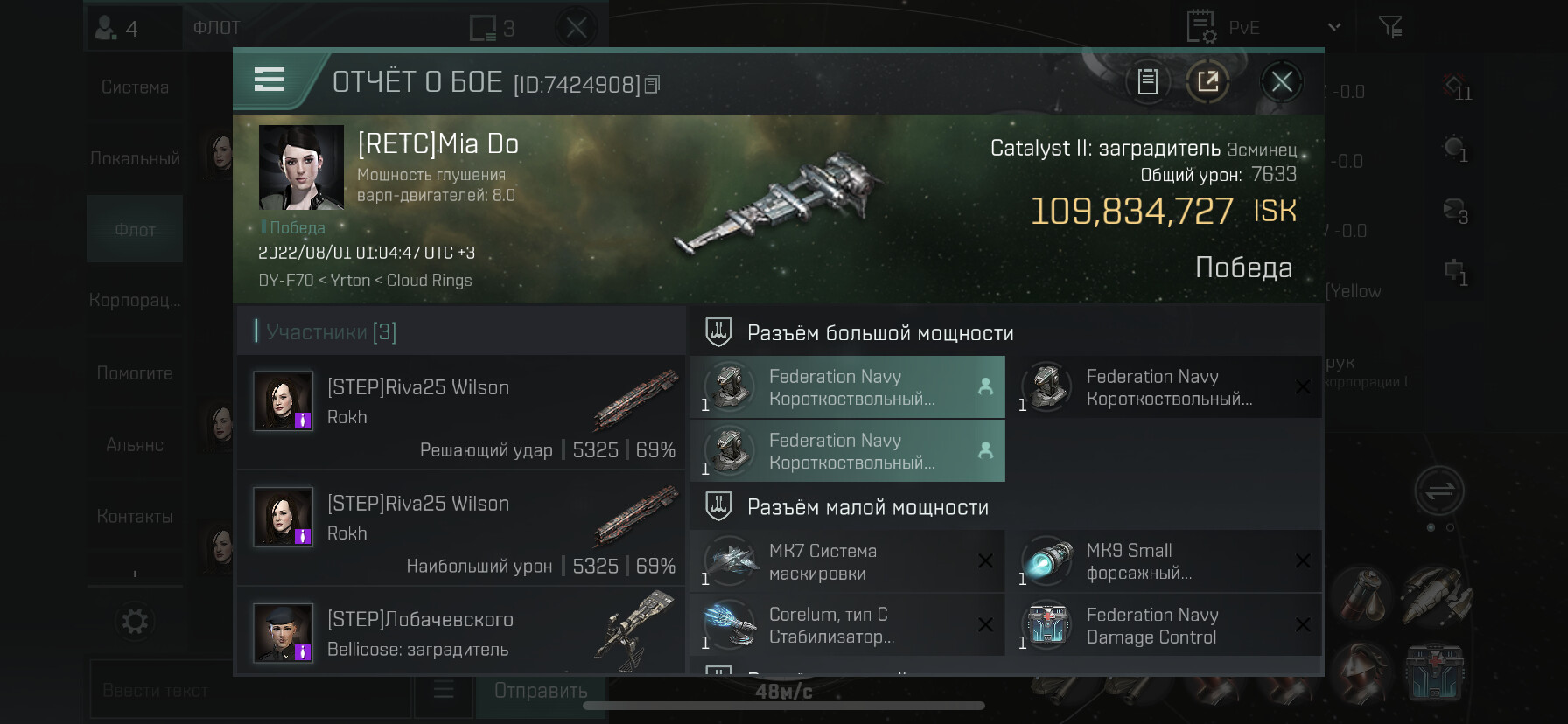Switch to the Система chat tab
The image size is (1568, 724).
click(x=135, y=87)
